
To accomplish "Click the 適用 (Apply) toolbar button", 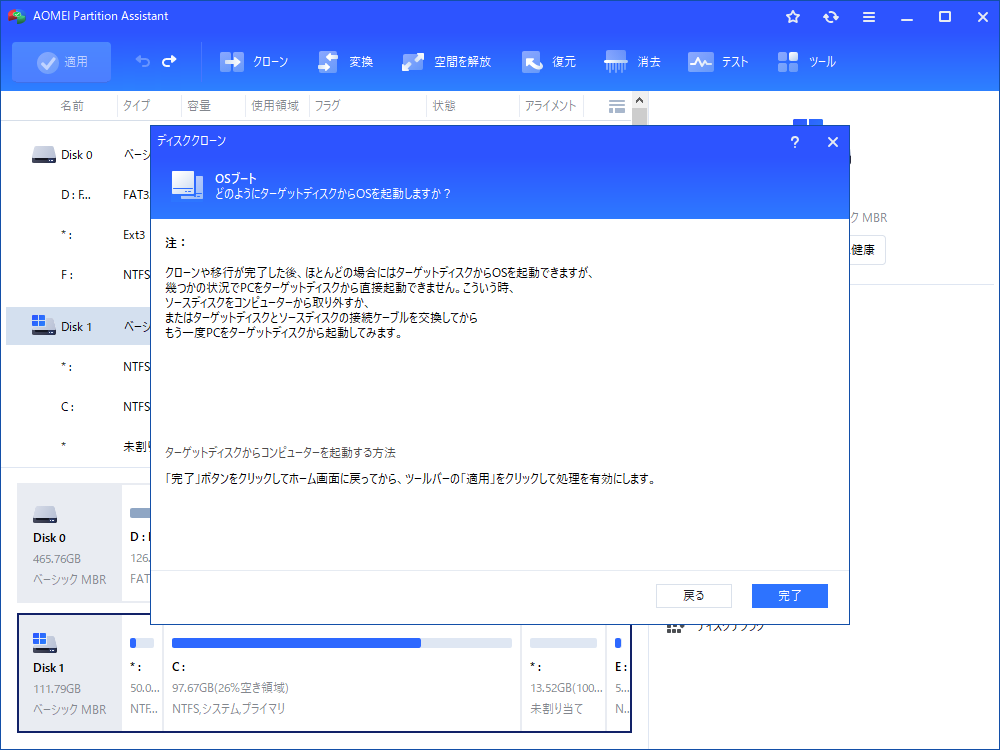I will [x=61, y=62].
